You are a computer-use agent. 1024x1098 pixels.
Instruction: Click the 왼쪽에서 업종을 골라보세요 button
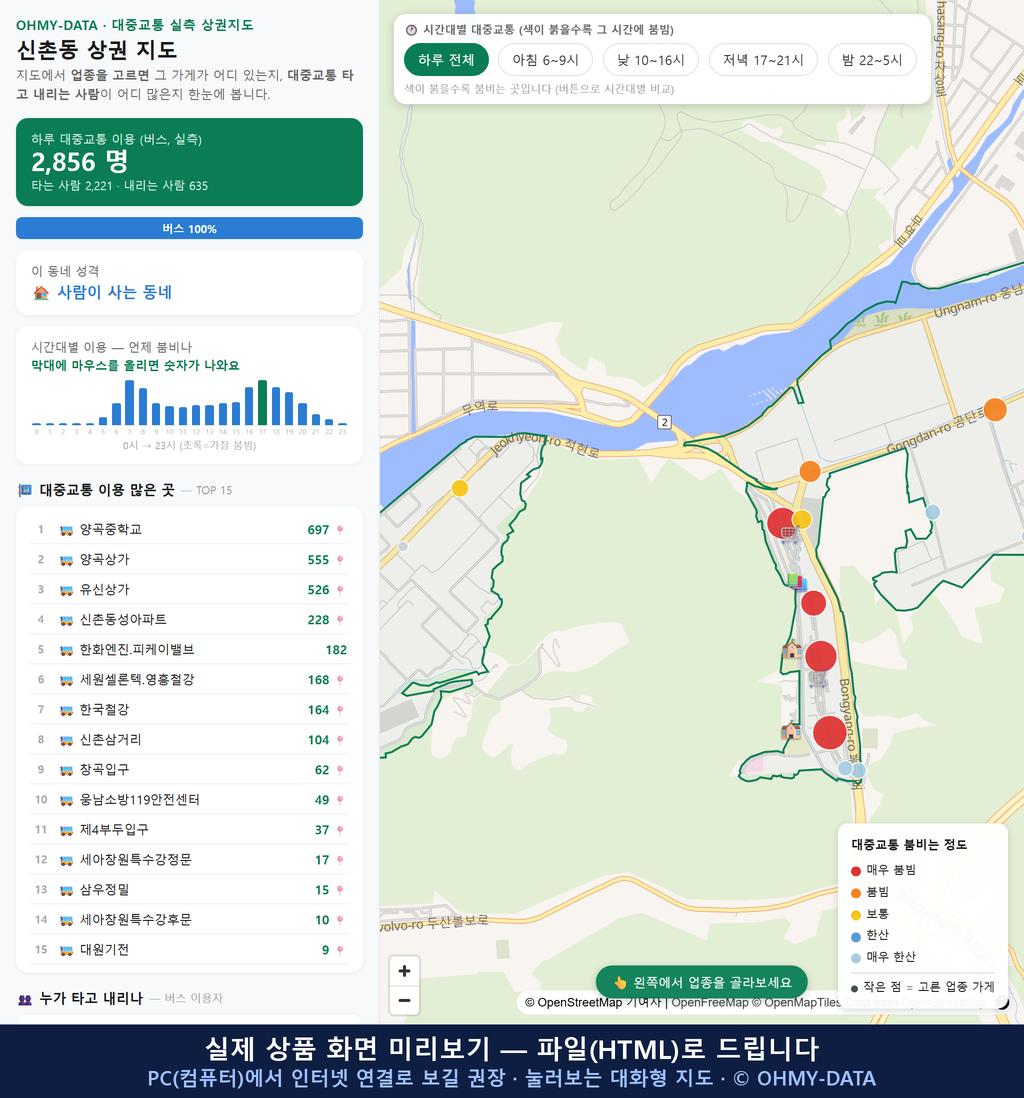click(x=702, y=982)
